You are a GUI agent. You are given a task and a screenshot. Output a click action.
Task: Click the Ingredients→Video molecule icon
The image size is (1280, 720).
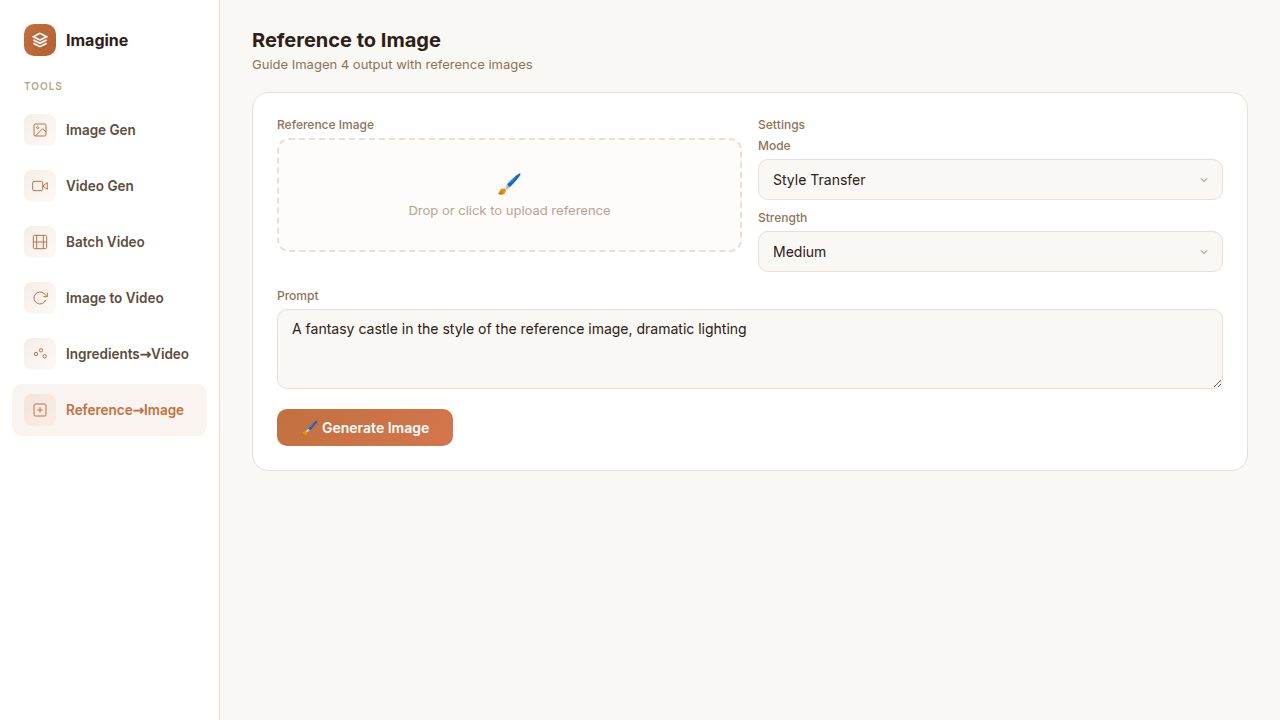click(39, 353)
